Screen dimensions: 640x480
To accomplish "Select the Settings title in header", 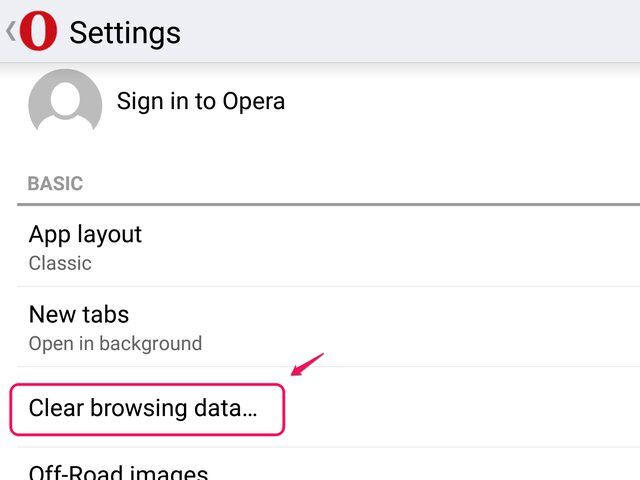I will (x=125, y=32).
